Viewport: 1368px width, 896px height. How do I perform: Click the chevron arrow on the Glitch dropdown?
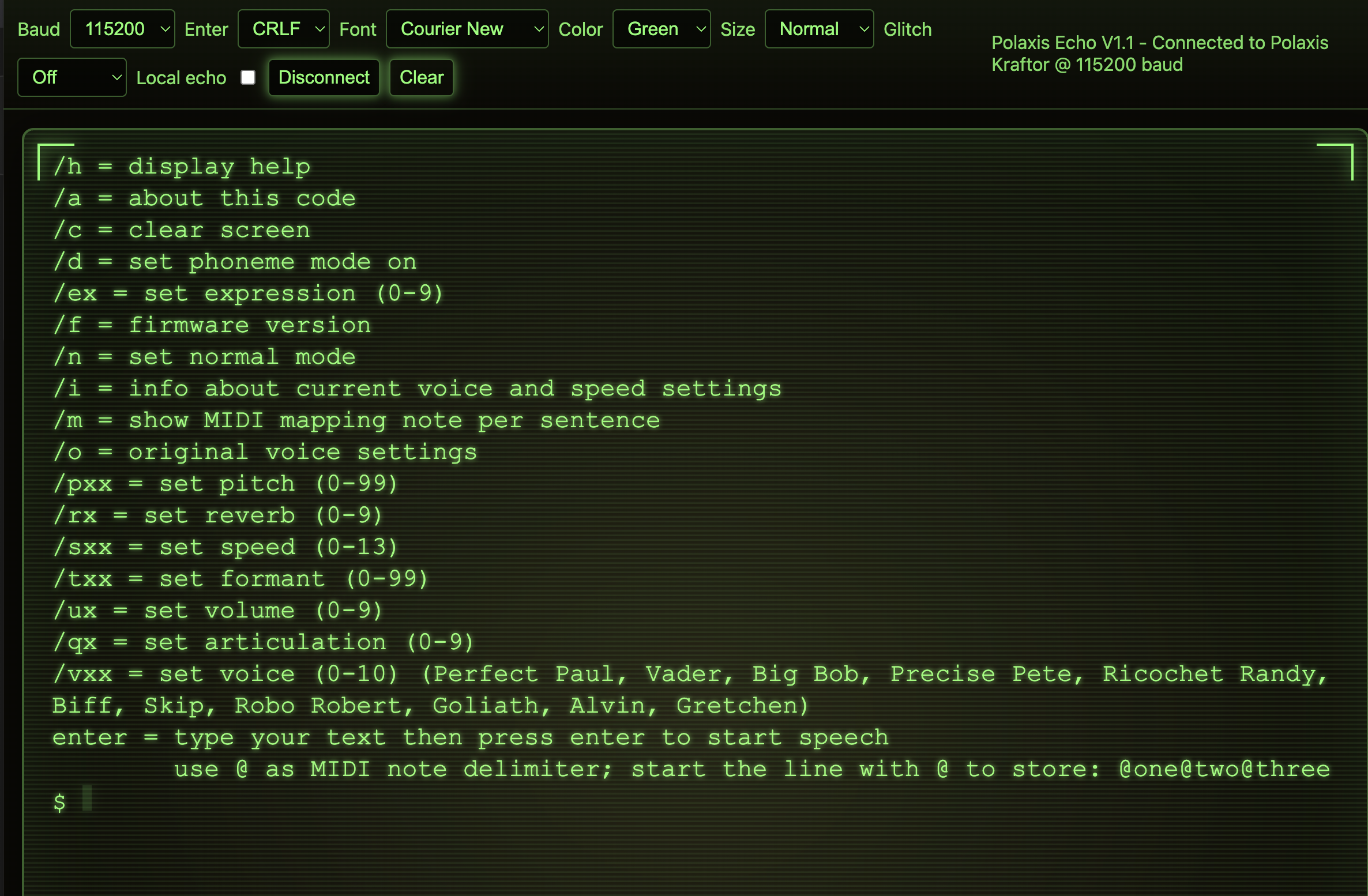click(116, 77)
